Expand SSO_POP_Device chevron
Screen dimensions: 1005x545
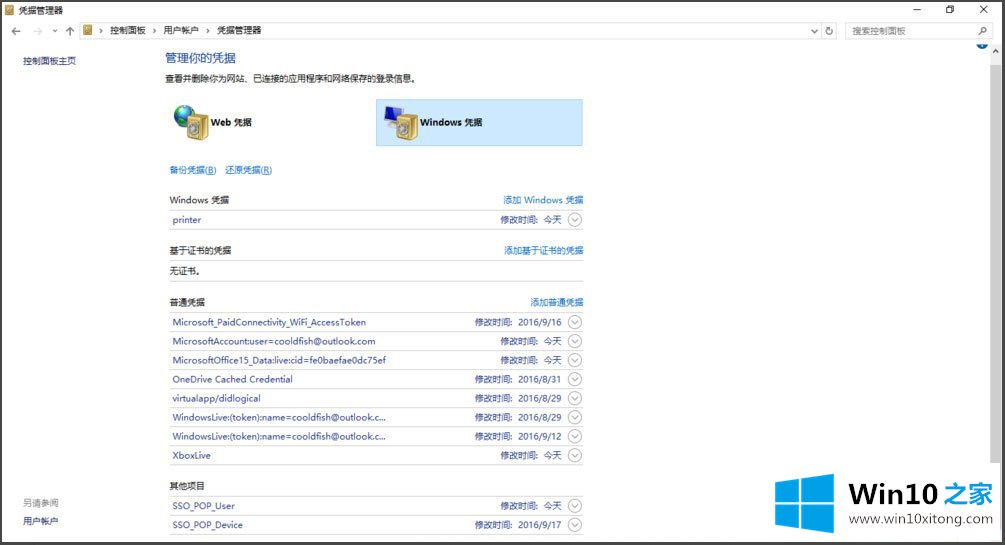575,524
